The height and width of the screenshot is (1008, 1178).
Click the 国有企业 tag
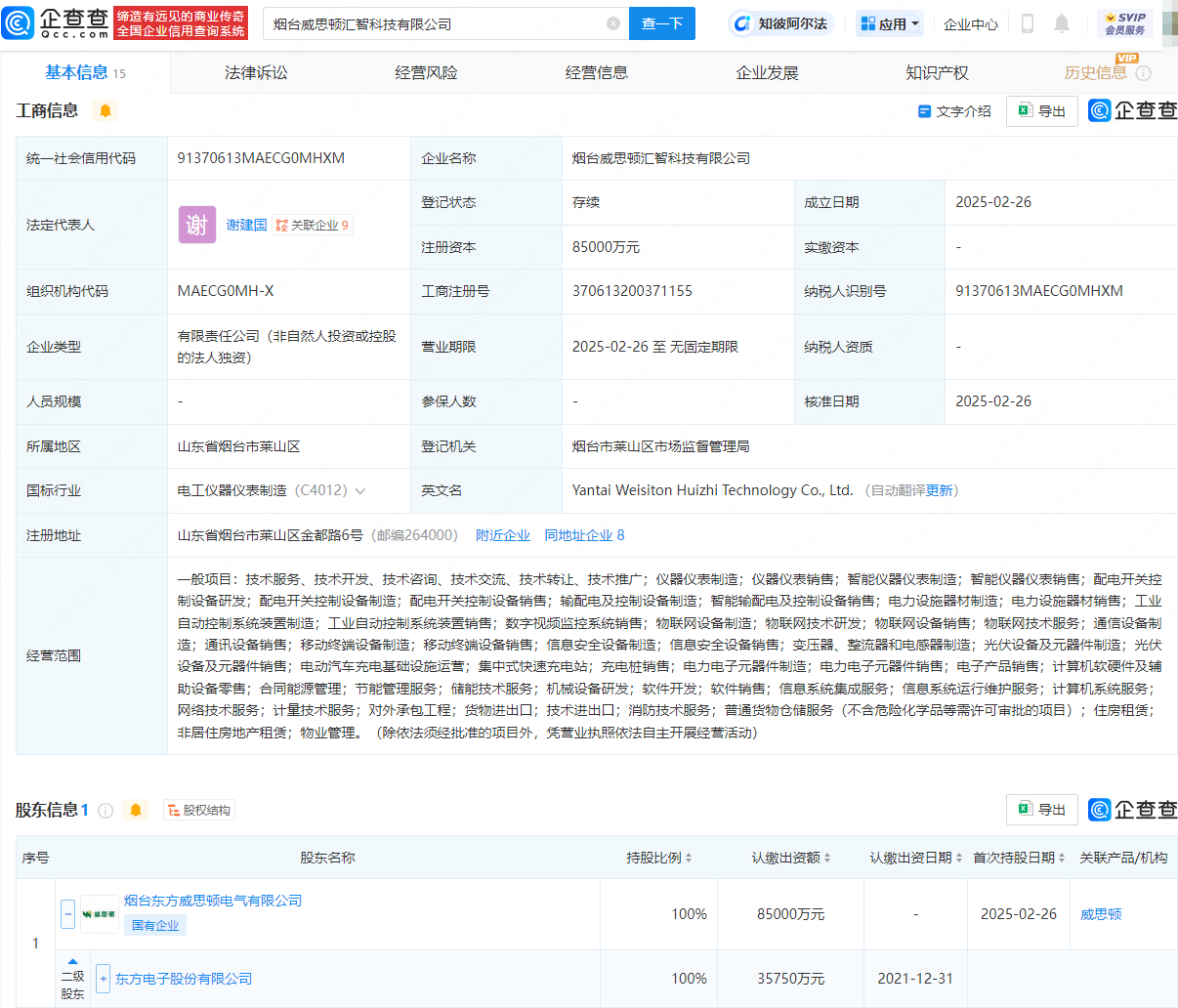[x=155, y=925]
